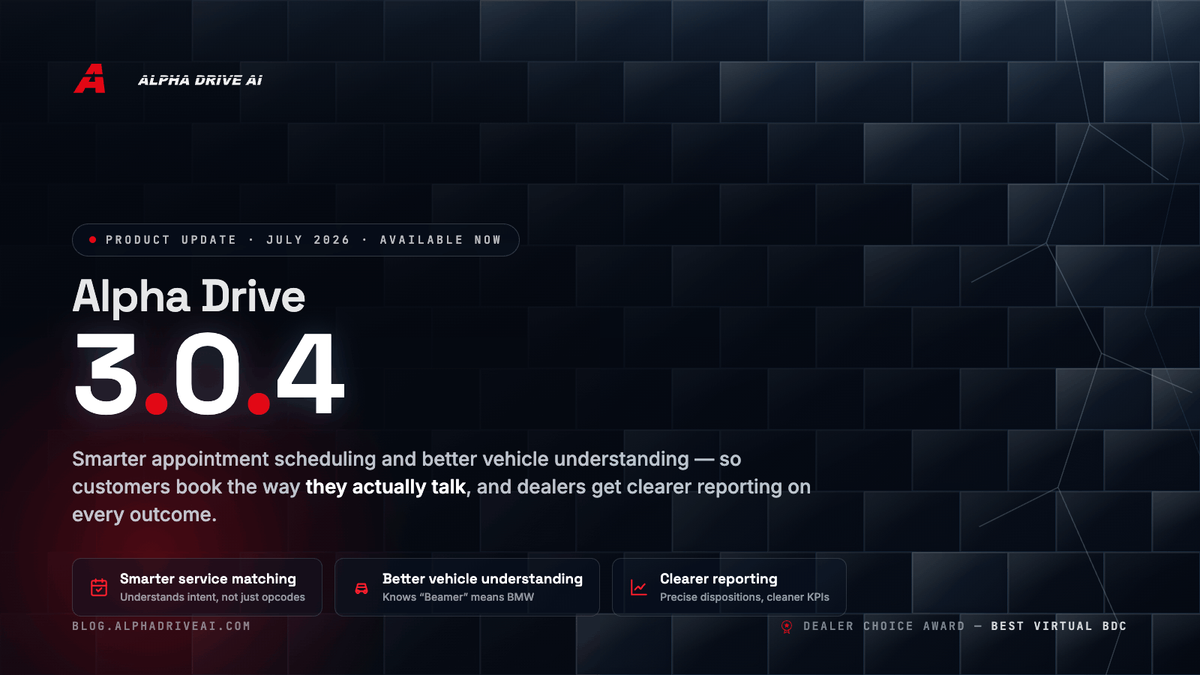Click the bold words 'they actually talk'
The height and width of the screenshot is (675, 1200).
click(x=386, y=488)
